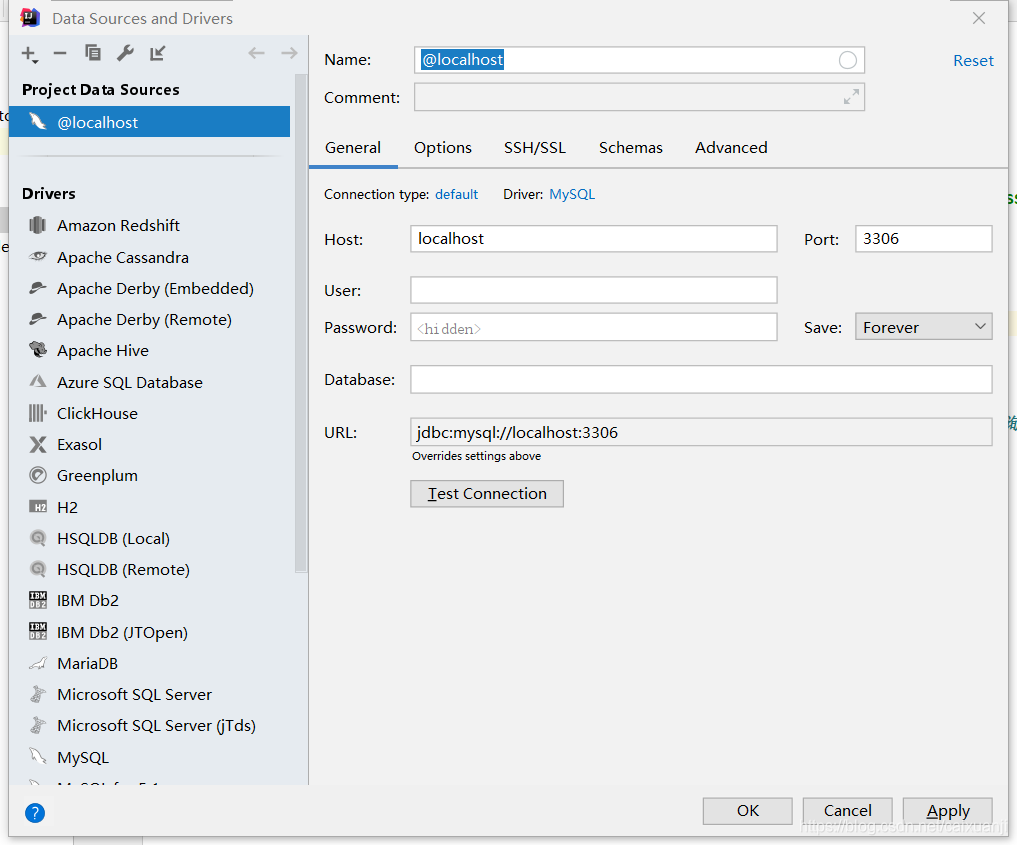
Task: Select @localhost data source
Action: coord(149,122)
